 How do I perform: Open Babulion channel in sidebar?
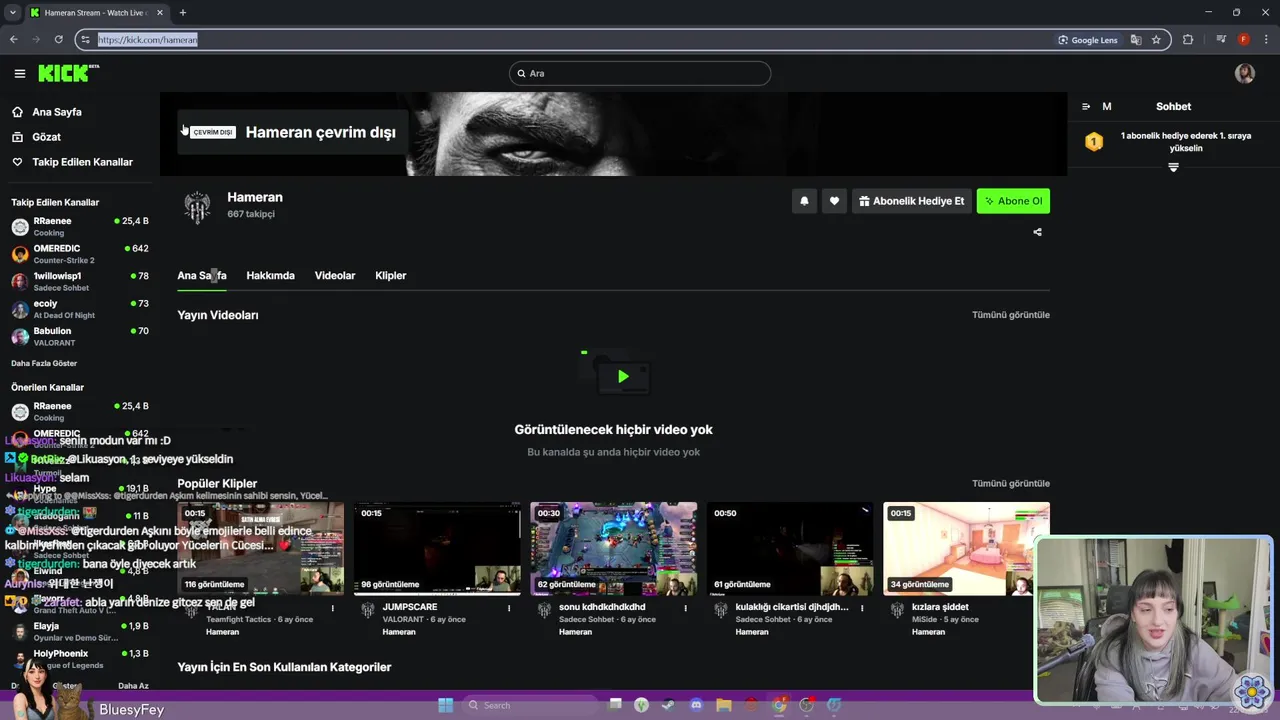click(80, 337)
